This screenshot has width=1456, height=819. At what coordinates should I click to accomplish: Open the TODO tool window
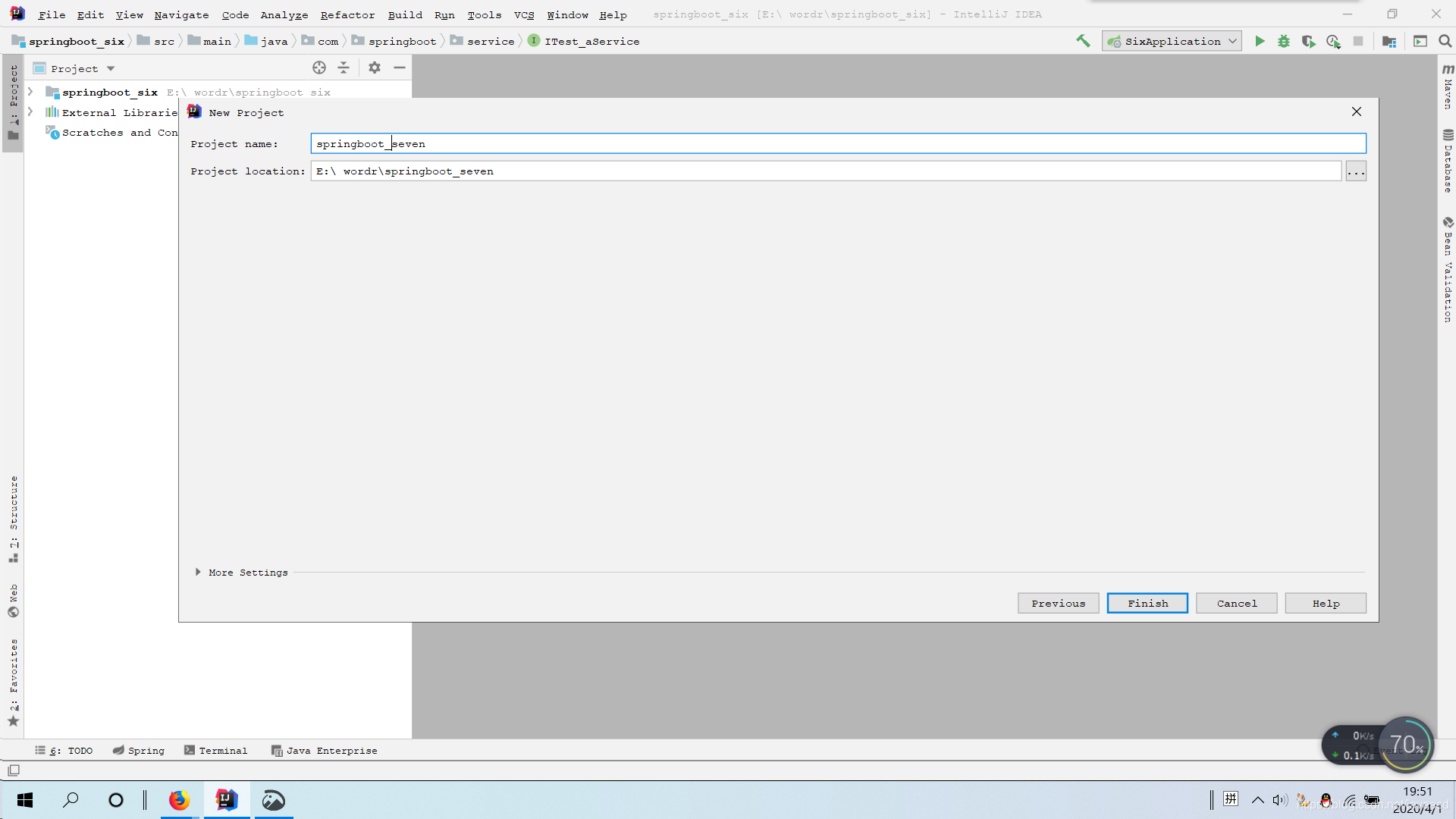click(64, 750)
